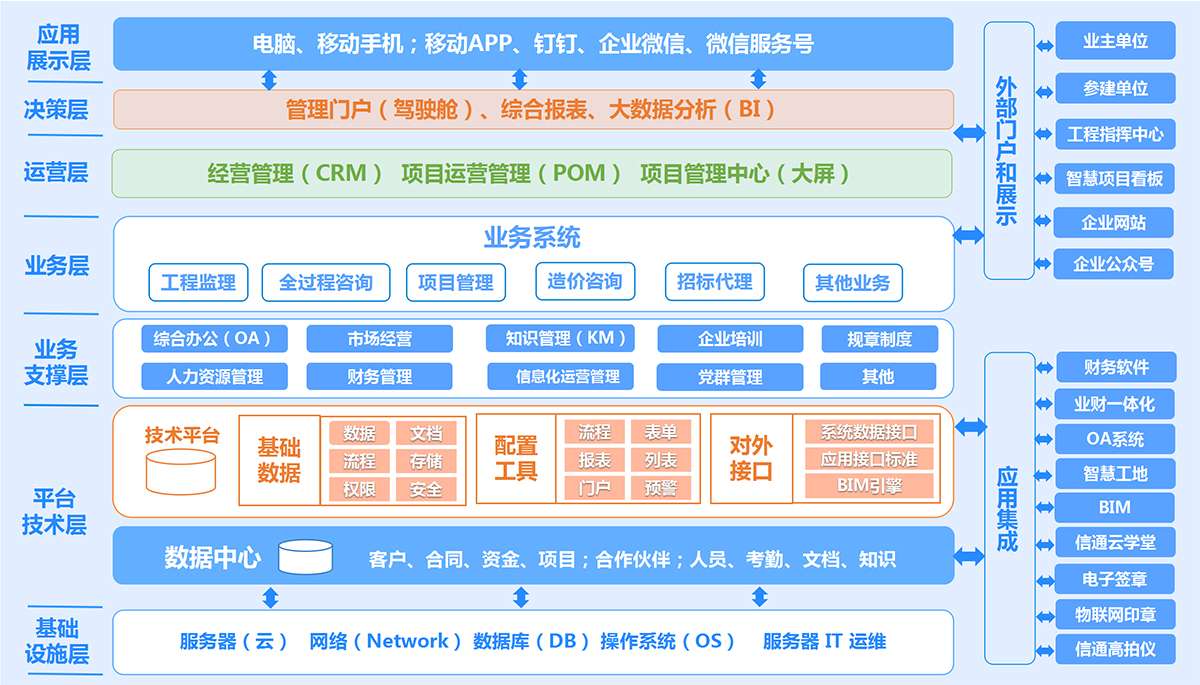
Task: Click the double arrow right of 业务系统 box
Action: (x=968, y=236)
